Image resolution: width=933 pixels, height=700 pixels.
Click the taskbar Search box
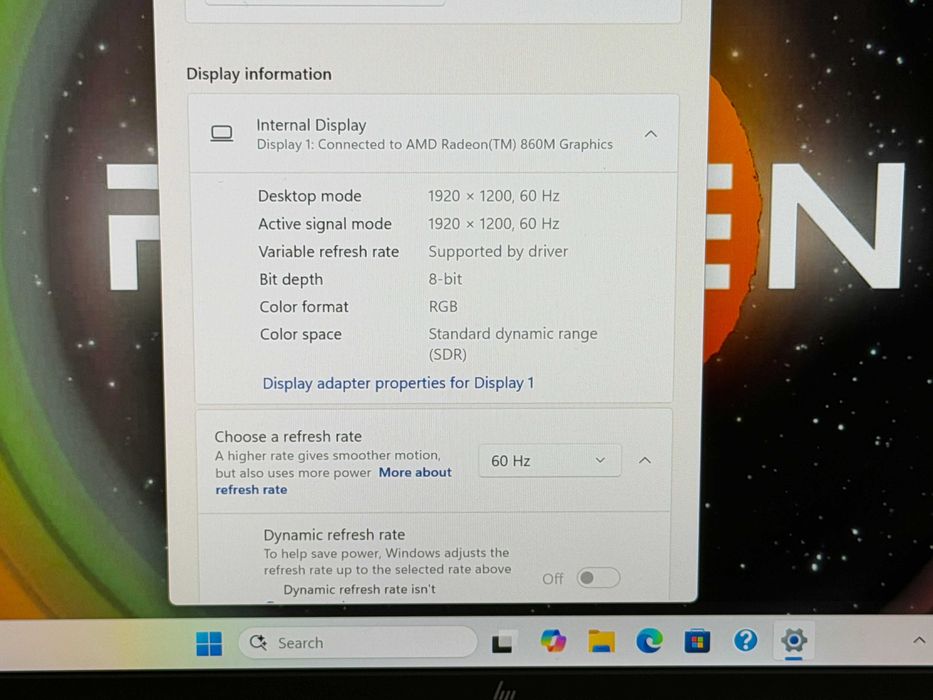358,642
